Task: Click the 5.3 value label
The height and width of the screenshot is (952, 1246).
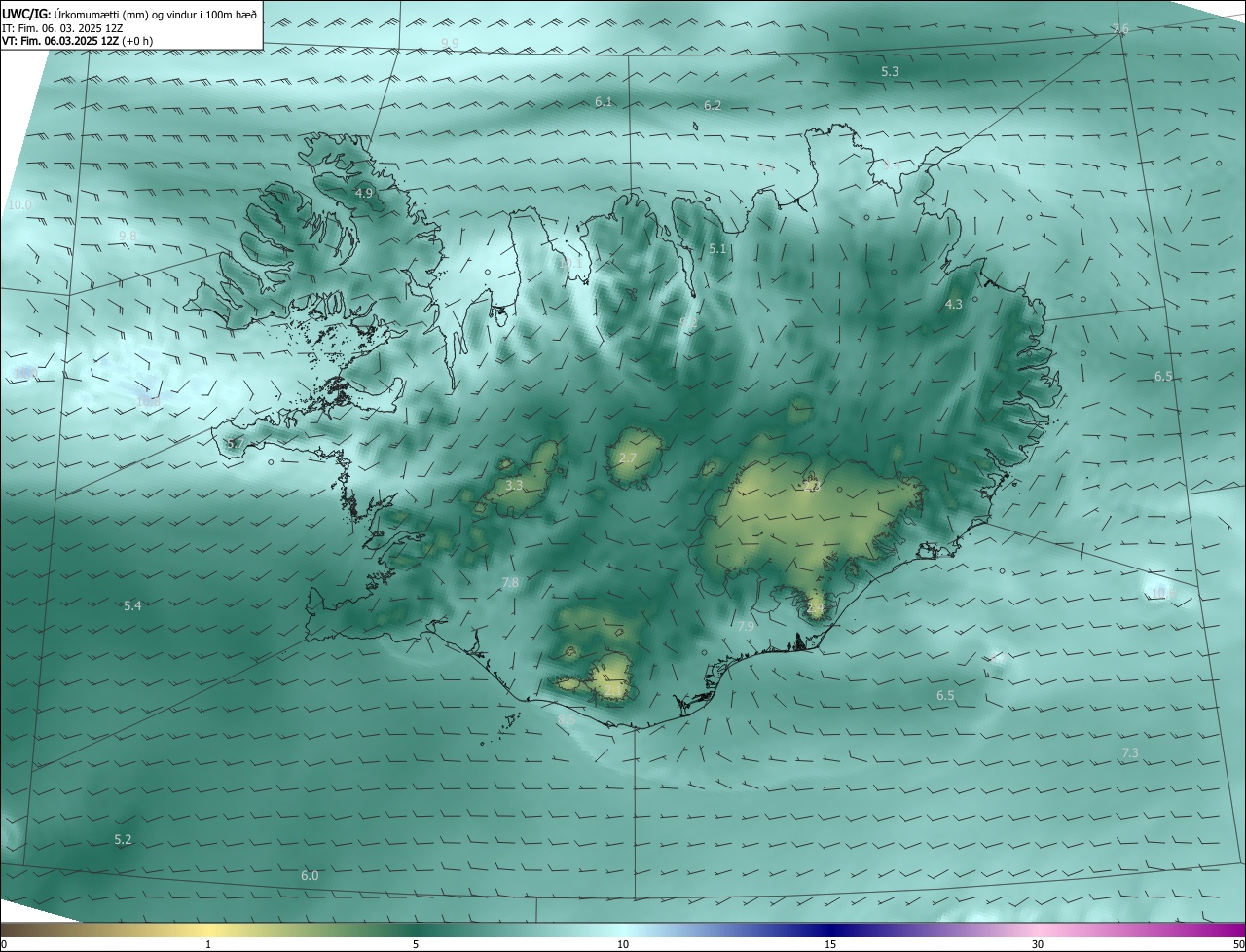Action: tap(890, 72)
